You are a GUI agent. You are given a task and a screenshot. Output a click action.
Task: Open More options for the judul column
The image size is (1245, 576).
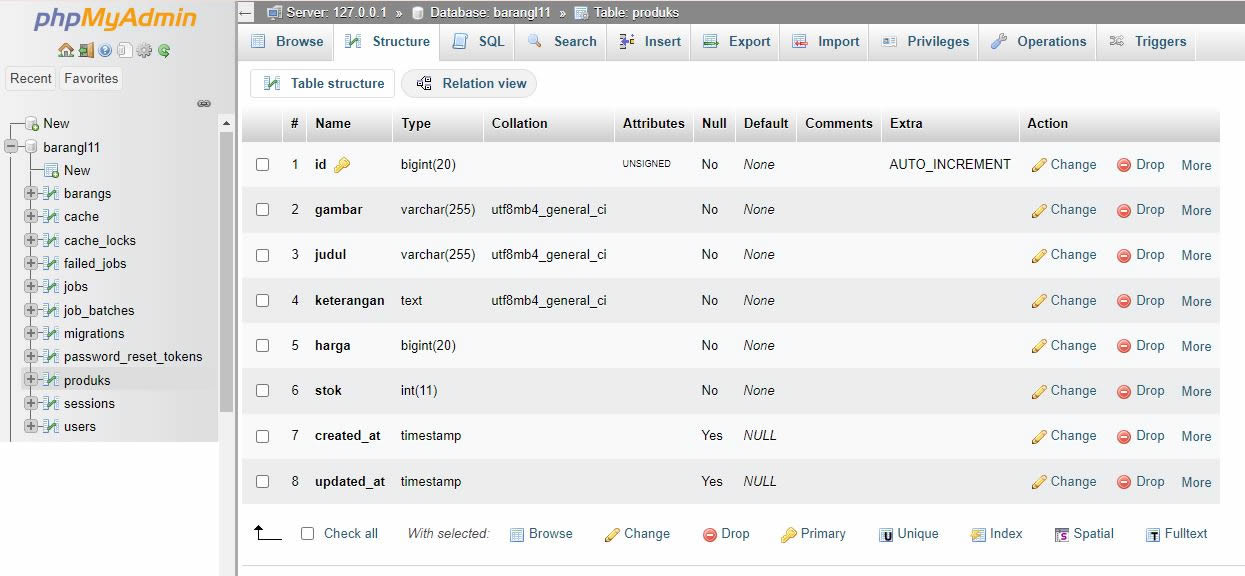[1196, 255]
